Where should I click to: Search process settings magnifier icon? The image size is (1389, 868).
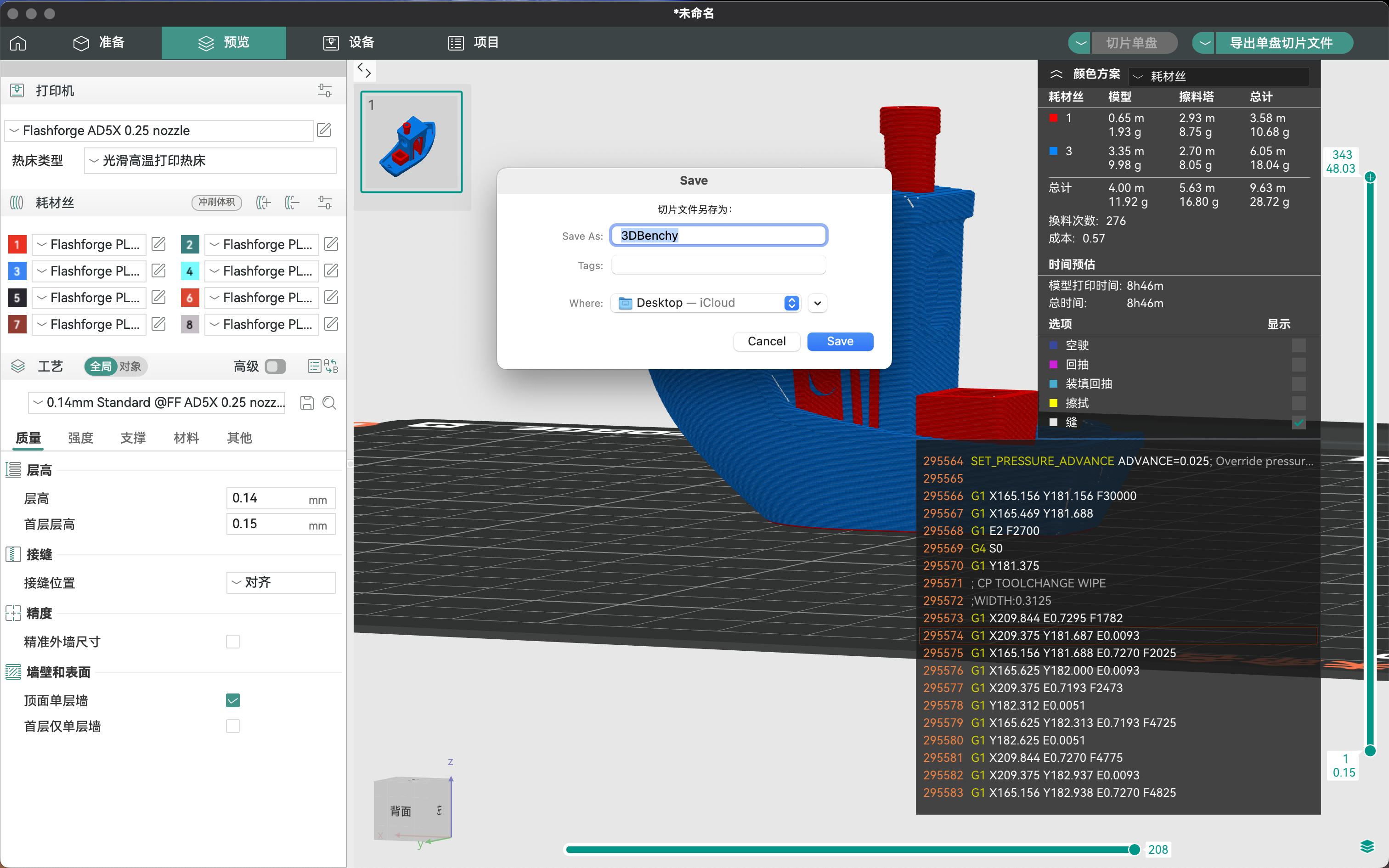[x=329, y=402]
